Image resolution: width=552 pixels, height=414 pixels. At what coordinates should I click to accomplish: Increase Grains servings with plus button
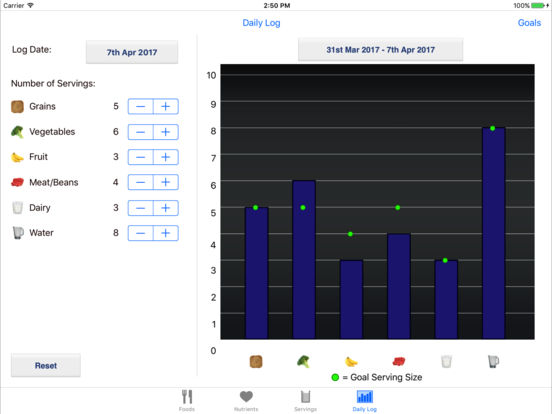tap(166, 106)
